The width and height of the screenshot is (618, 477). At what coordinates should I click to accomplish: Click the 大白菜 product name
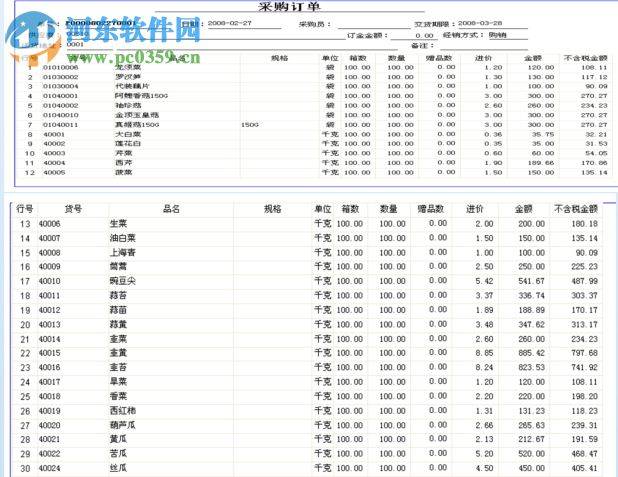(x=128, y=134)
